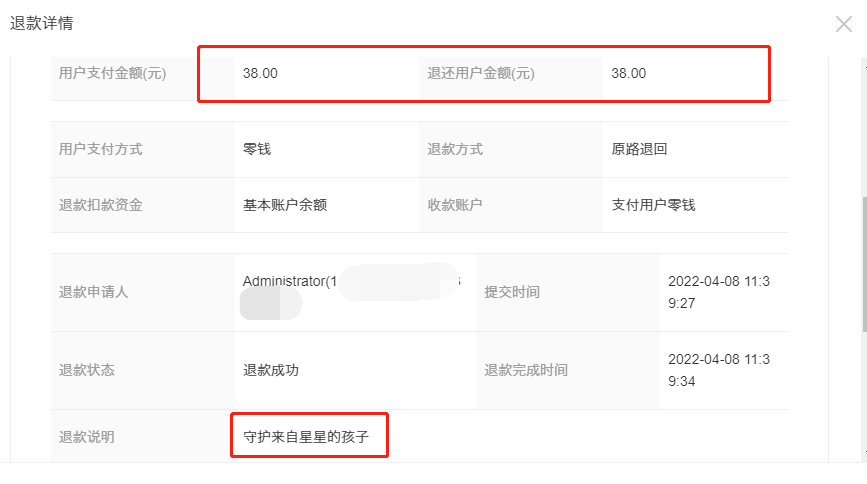Click the 原路退回 refund method value
The image size is (867, 484).
click(639, 149)
